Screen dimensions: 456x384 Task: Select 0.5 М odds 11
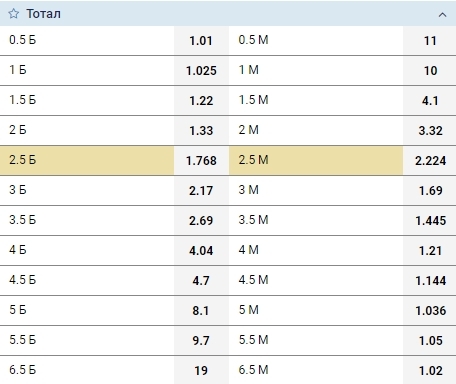click(x=430, y=41)
